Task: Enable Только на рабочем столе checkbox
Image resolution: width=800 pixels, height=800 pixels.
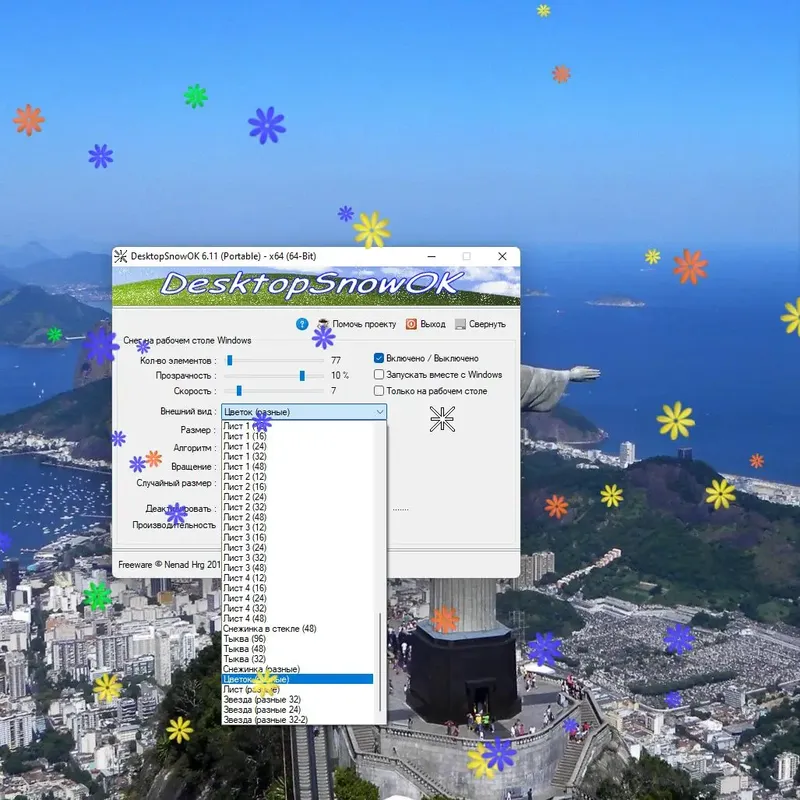Action: coord(379,391)
